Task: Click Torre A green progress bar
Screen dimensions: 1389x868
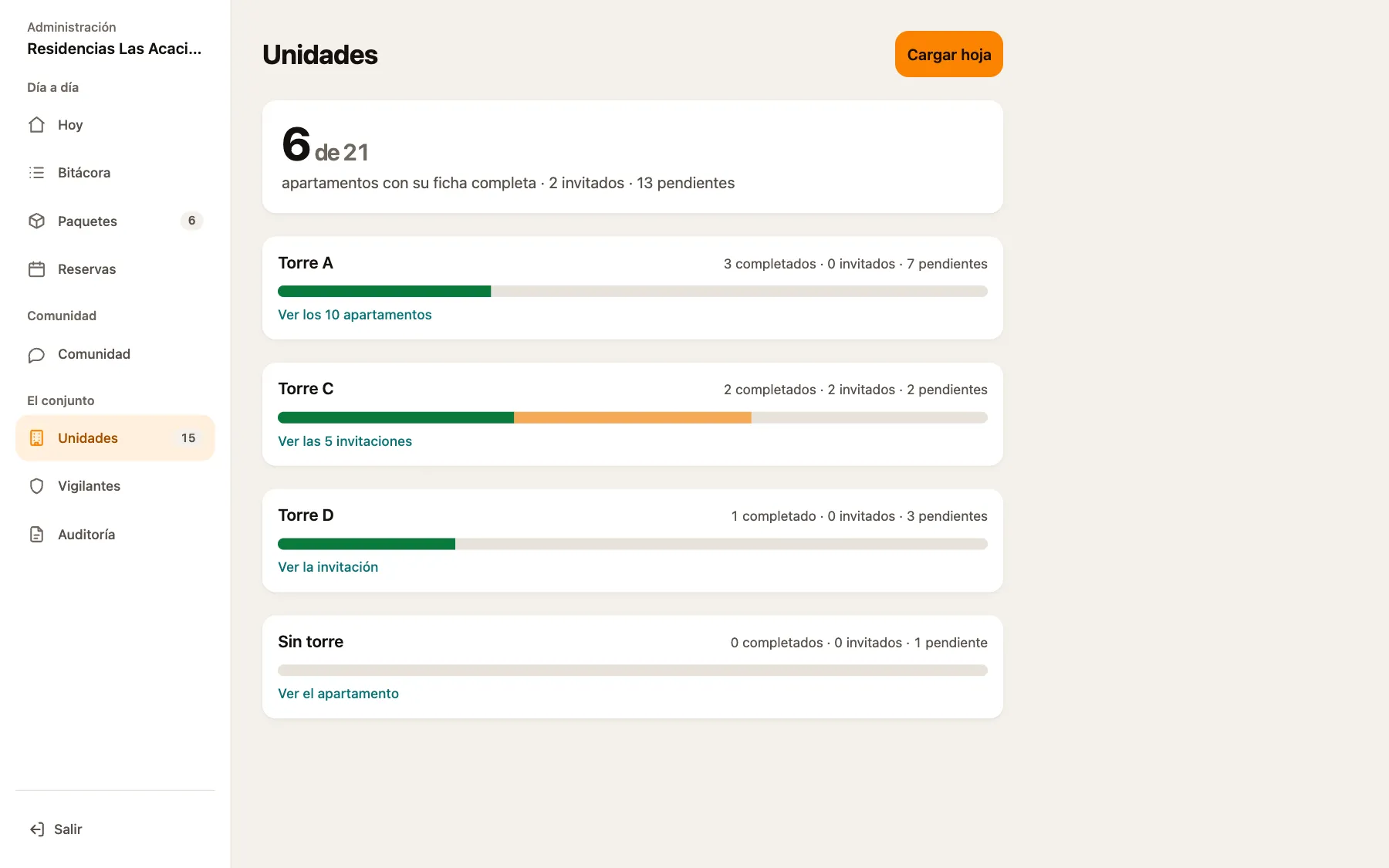Action: (384, 292)
